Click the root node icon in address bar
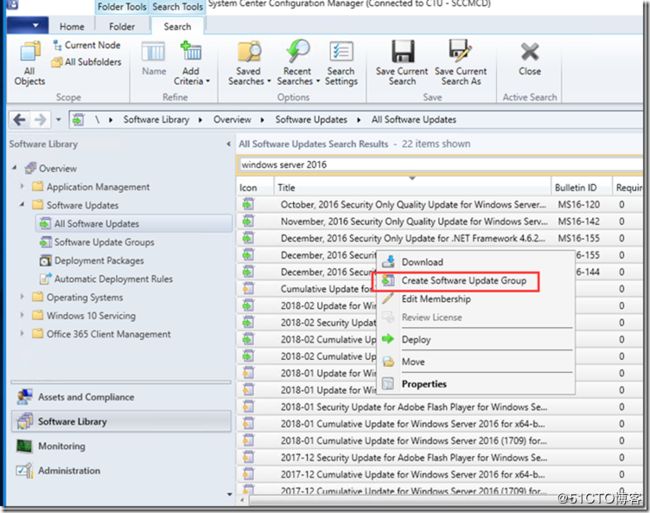 [x=78, y=120]
